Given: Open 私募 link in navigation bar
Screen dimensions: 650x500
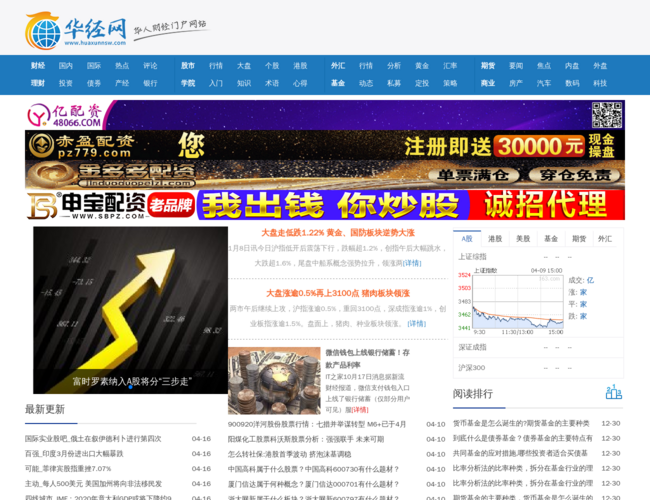Looking at the screenshot, I should coord(394,83).
